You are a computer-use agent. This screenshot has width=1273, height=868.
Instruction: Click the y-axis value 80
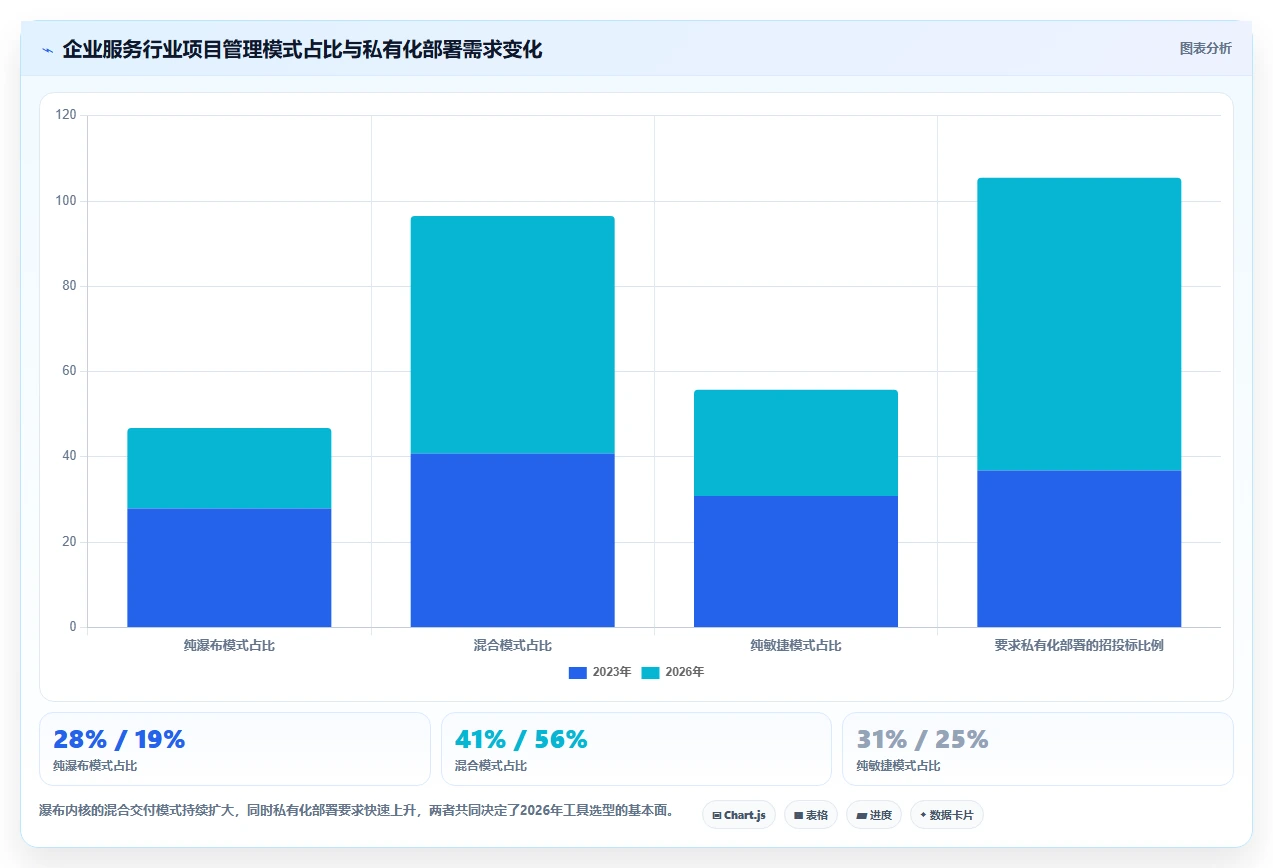70,286
